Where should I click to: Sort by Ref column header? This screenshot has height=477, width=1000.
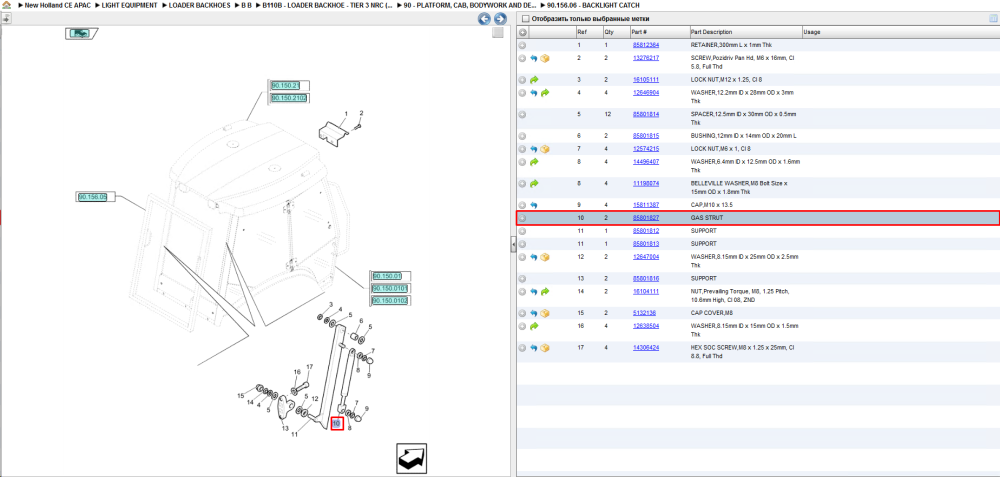click(x=582, y=32)
